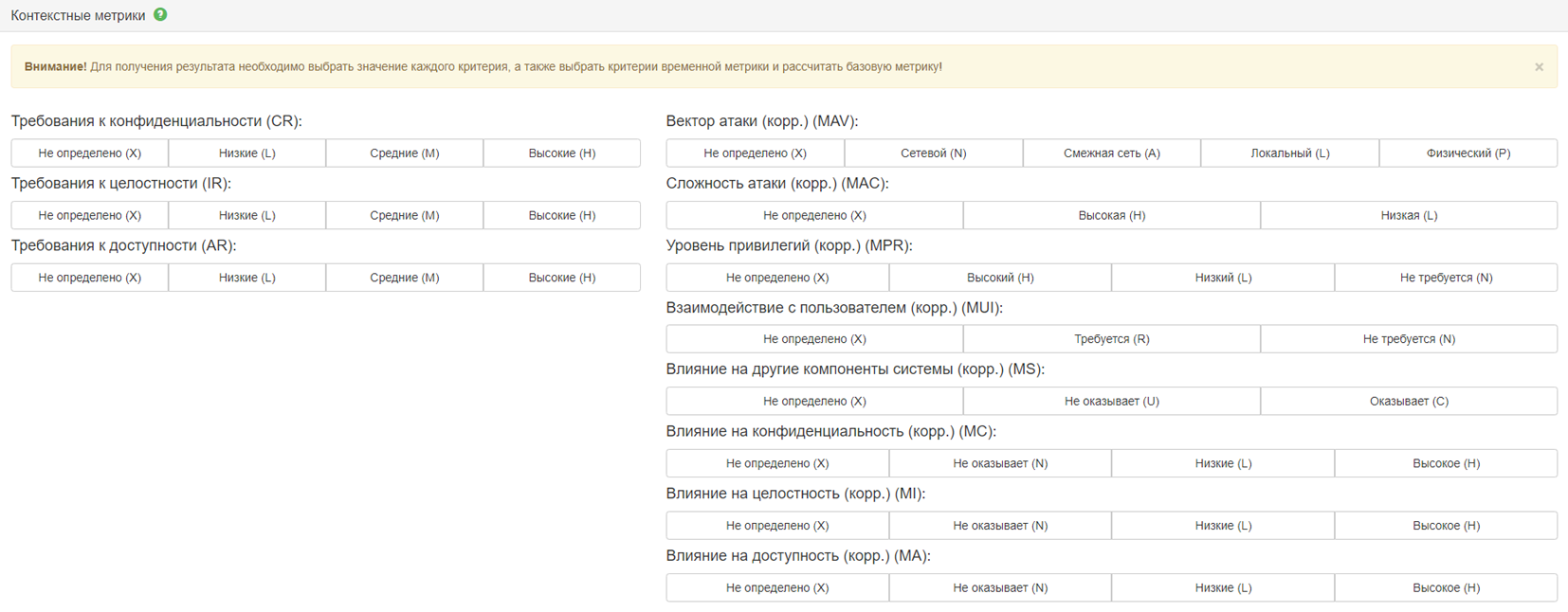The width and height of the screenshot is (1568, 612).
Task: Set availability impact MA to Высокое (H)
Action: coord(1446,587)
